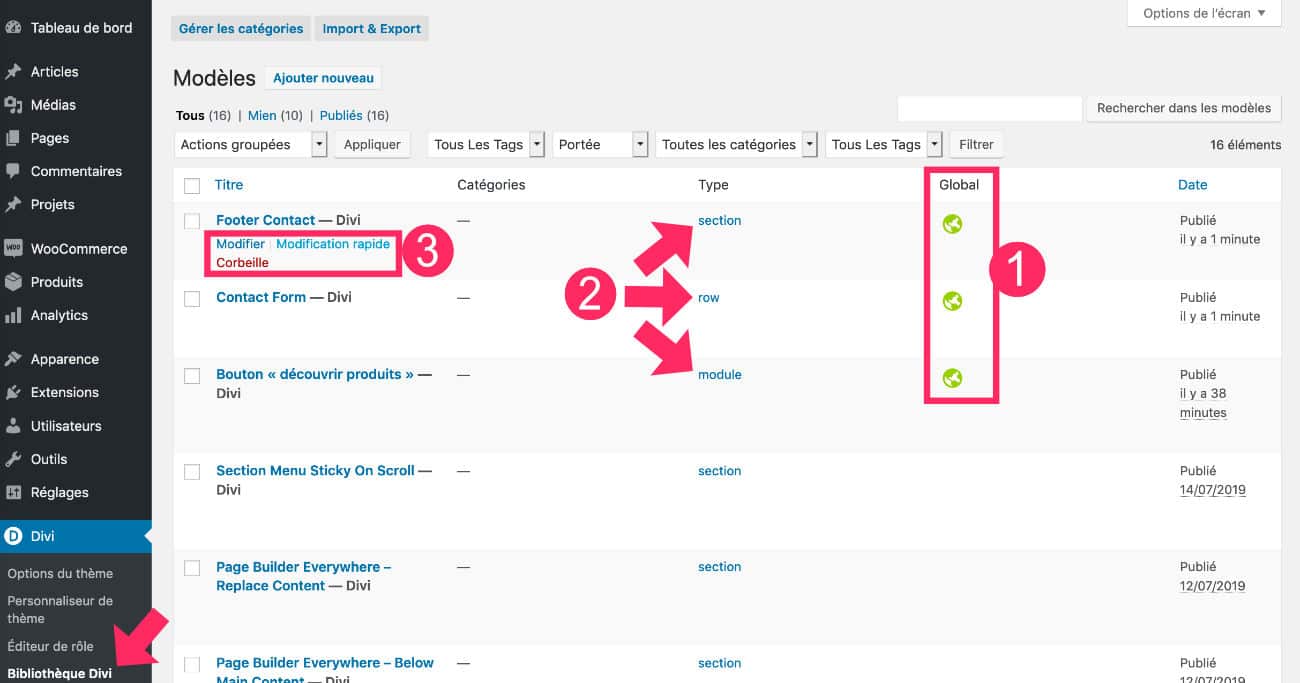Check the Page Builder Everywhere – Below Main Content checkbox
The width and height of the screenshot is (1300, 683).
(x=192, y=663)
